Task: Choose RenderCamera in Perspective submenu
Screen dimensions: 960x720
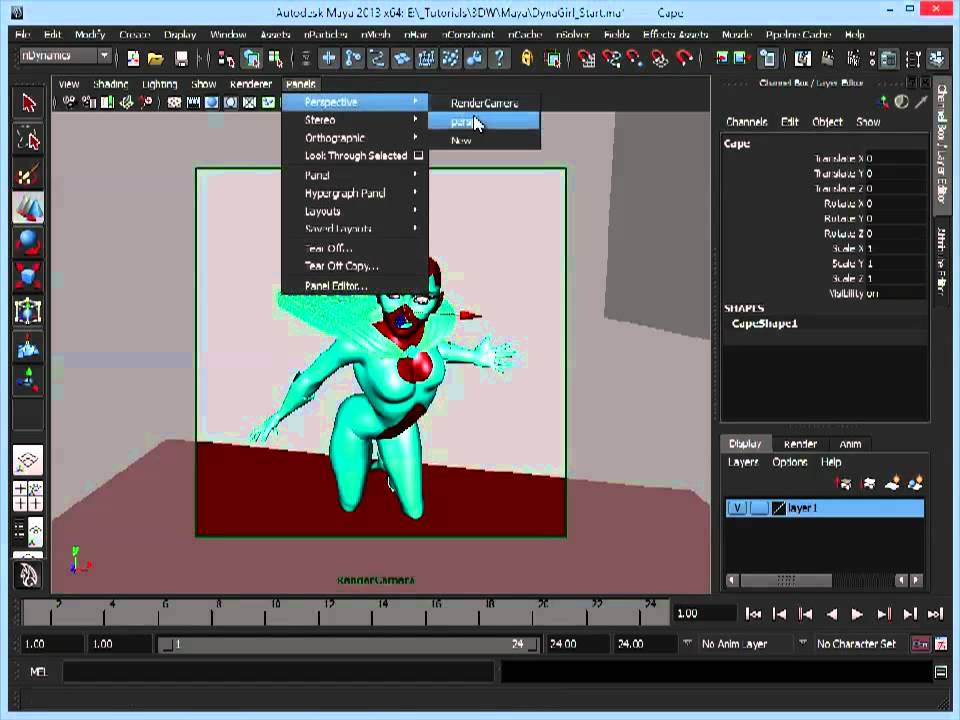Action: pos(484,103)
